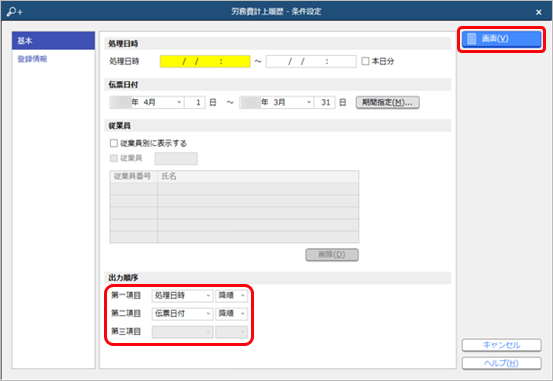Viewport: 553px width, 381px height.
Task: Enable the 本日分 checkbox
Action: [365, 61]
